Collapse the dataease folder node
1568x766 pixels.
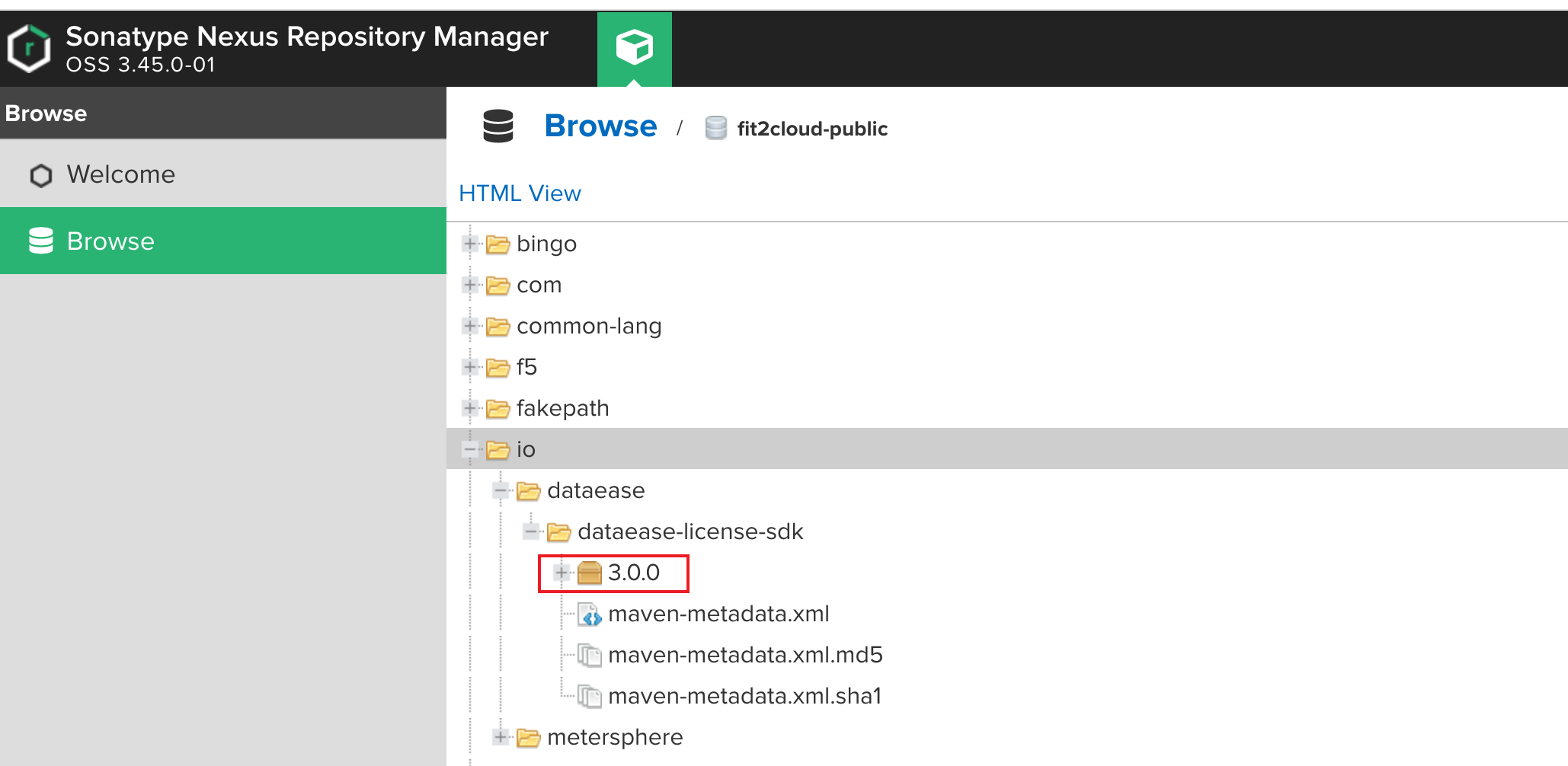point(501,490)
